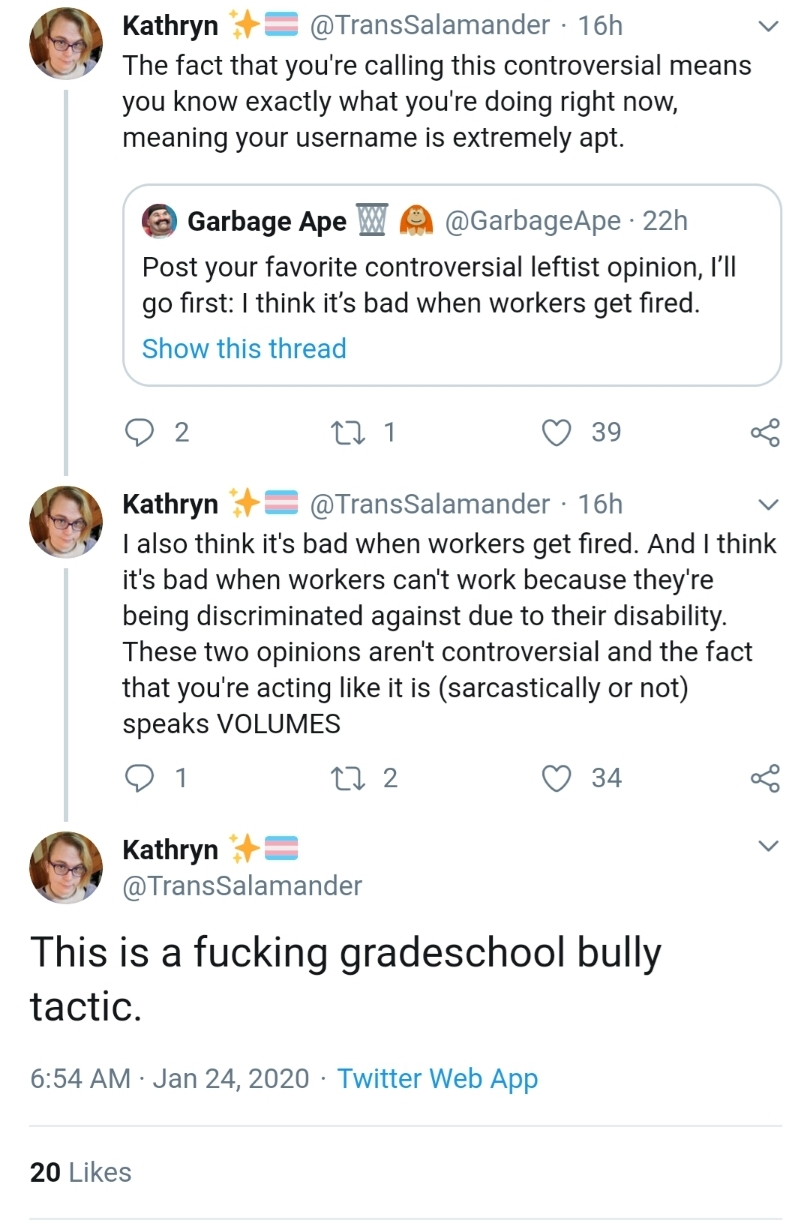The height and width of the screenshot is (1226, 810).
Task: Click the 6:54 AM Jan 24, 2020 timestamp
Action: pos(170,1078)
